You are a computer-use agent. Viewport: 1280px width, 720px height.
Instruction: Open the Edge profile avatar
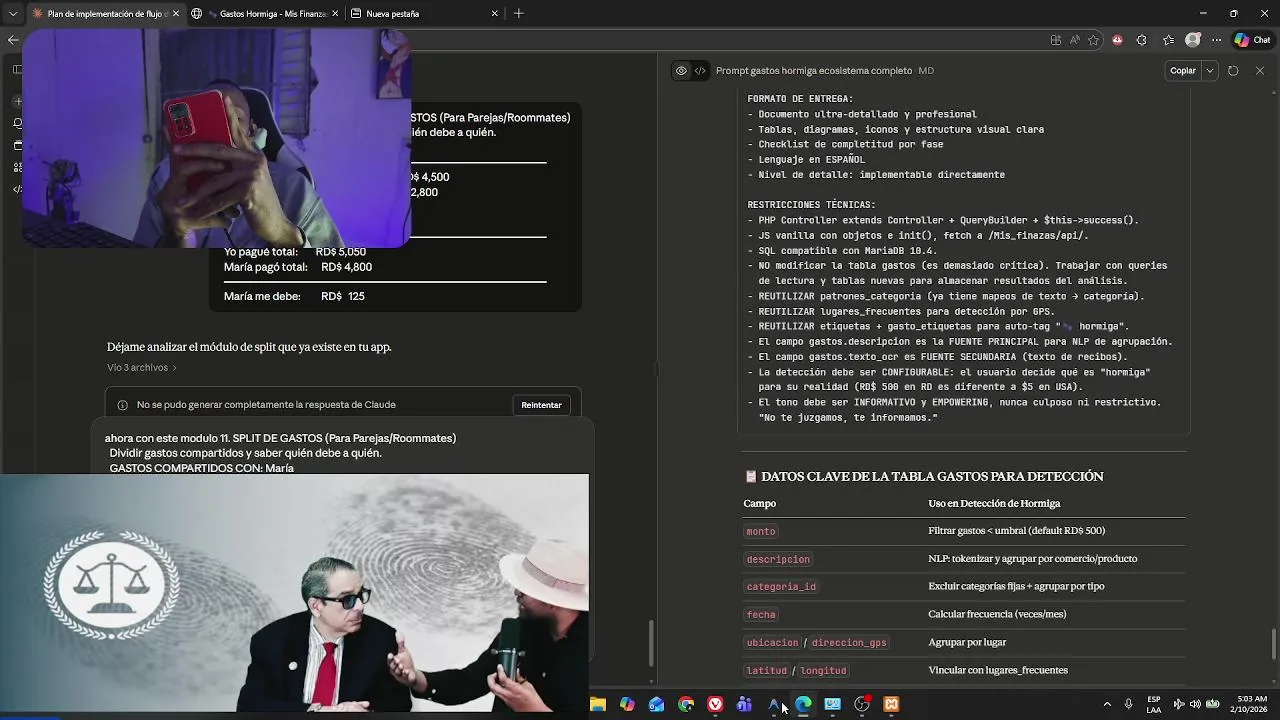coord(1192,40)
